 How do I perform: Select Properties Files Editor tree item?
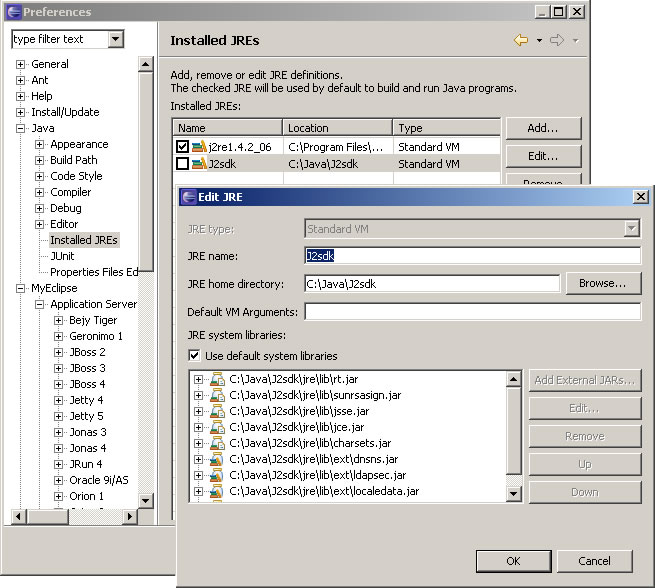pos(94,272)
